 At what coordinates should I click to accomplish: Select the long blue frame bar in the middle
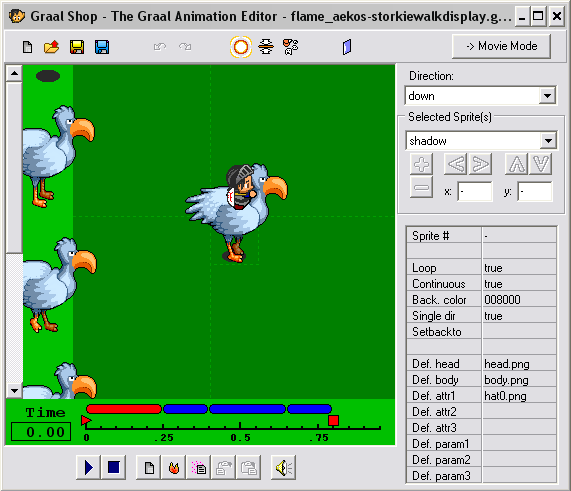(247, 409)
